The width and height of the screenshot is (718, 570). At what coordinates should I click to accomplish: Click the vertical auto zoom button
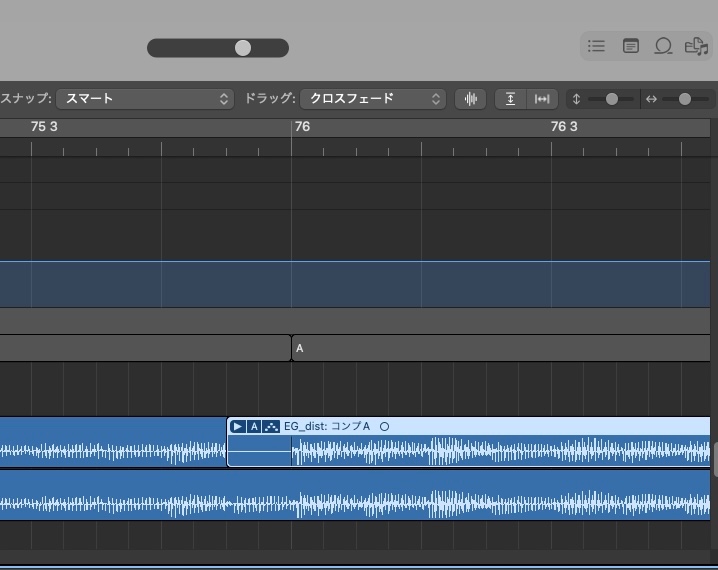(x=510, y=99)
